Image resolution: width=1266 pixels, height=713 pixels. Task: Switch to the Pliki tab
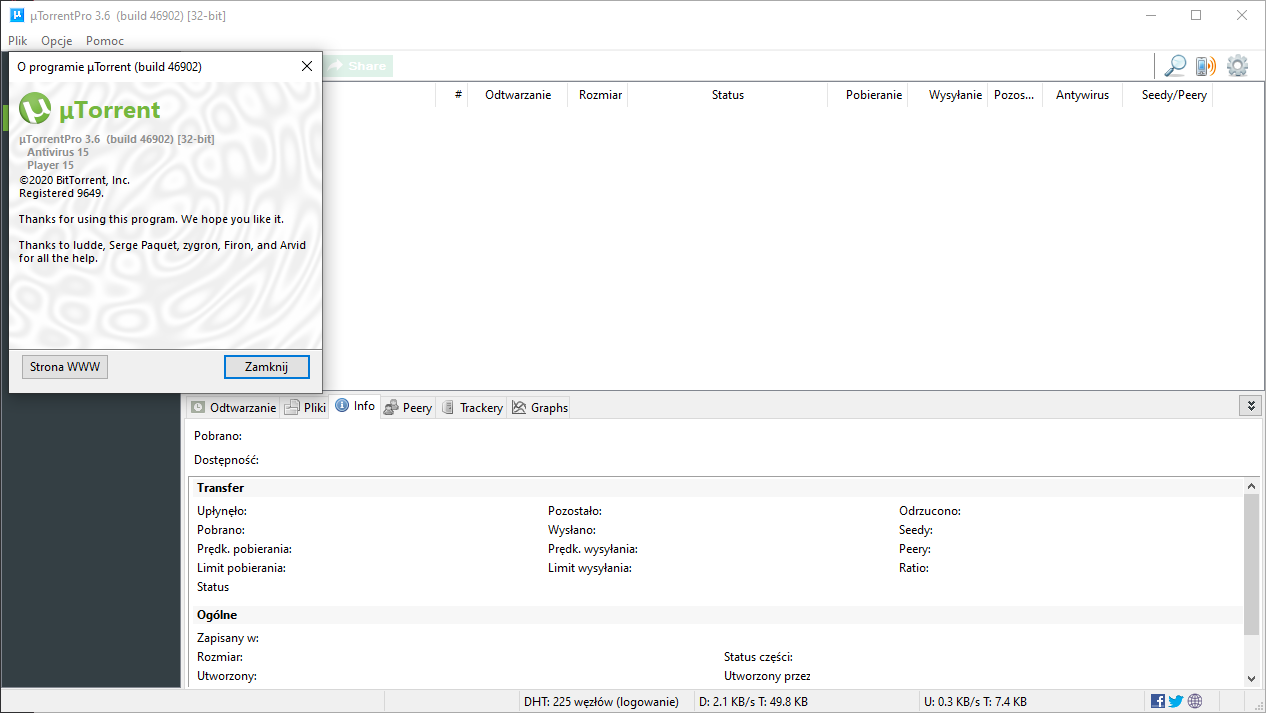coord(305,407)
